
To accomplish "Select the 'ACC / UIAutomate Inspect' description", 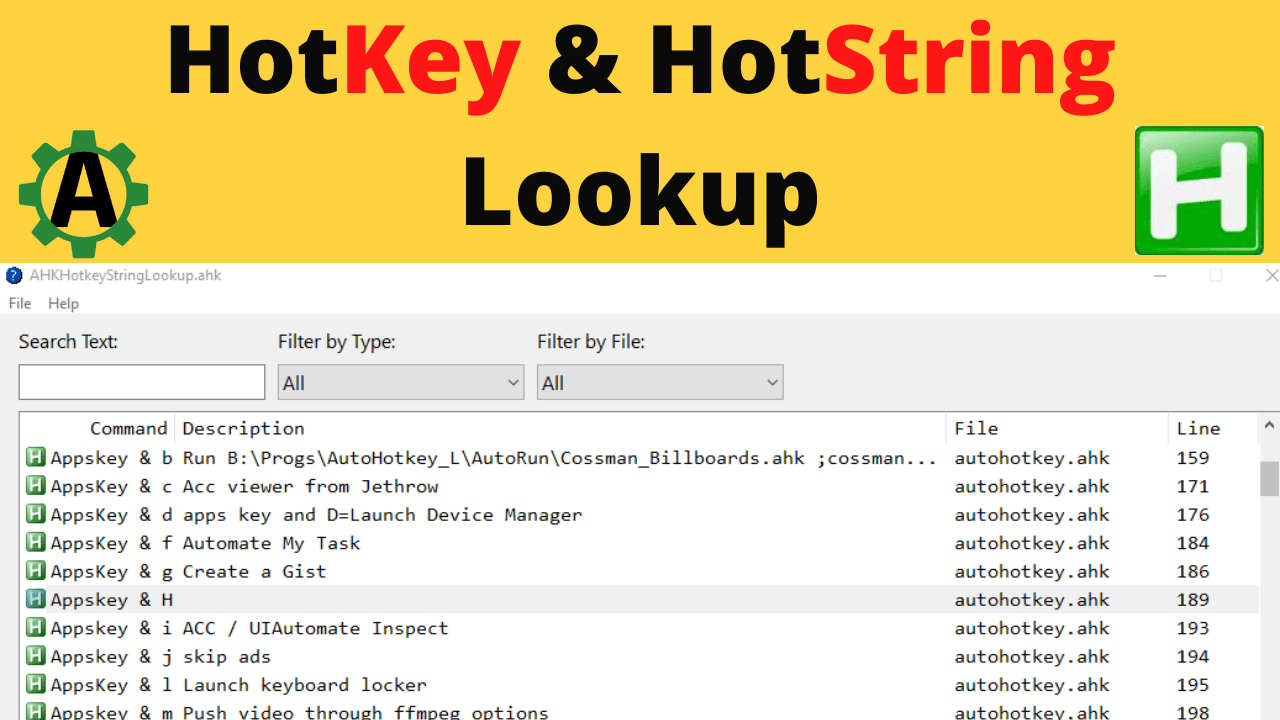I will [x=315, y=628].
